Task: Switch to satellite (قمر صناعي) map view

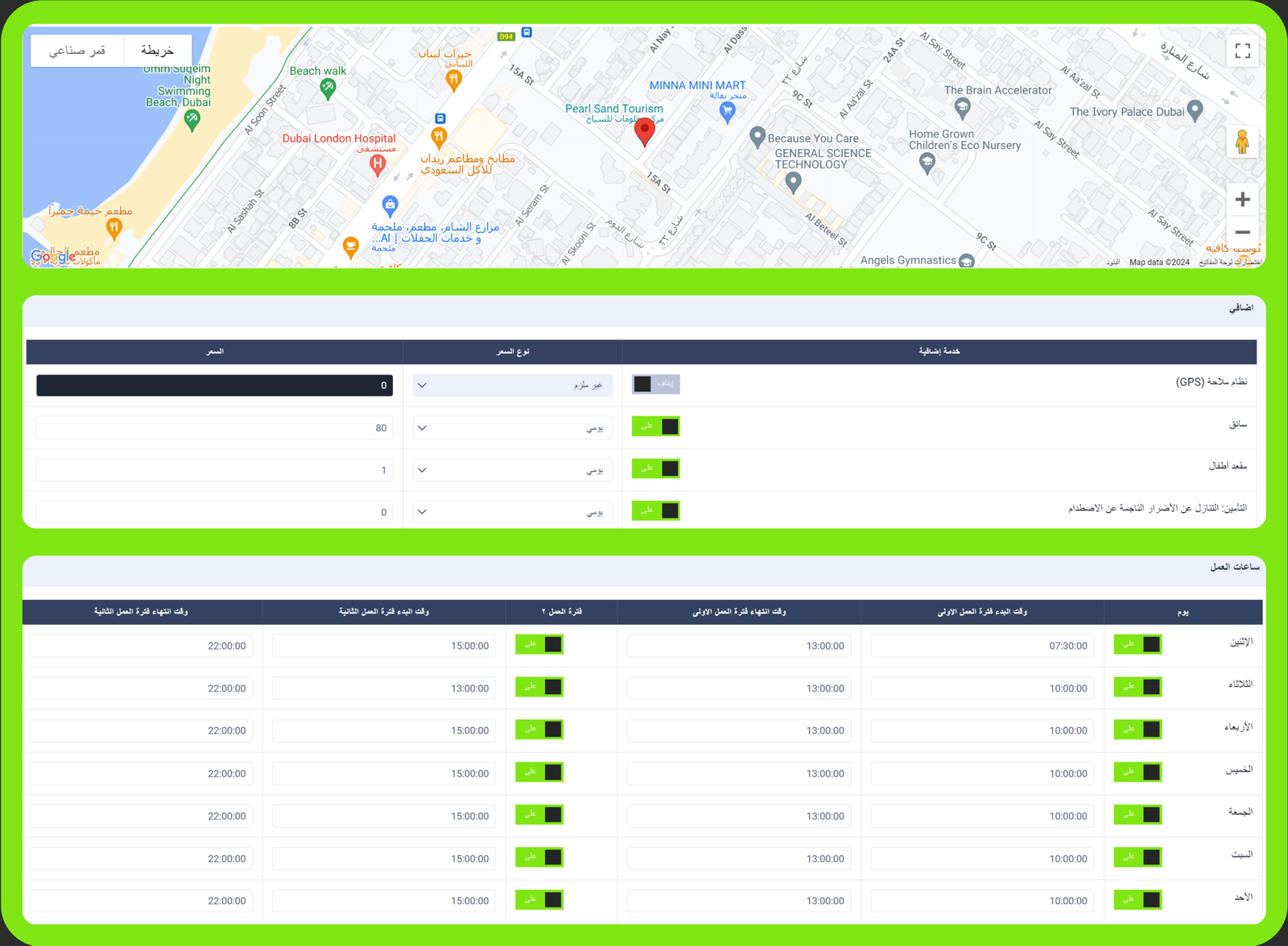Action: tap(77, 51)
